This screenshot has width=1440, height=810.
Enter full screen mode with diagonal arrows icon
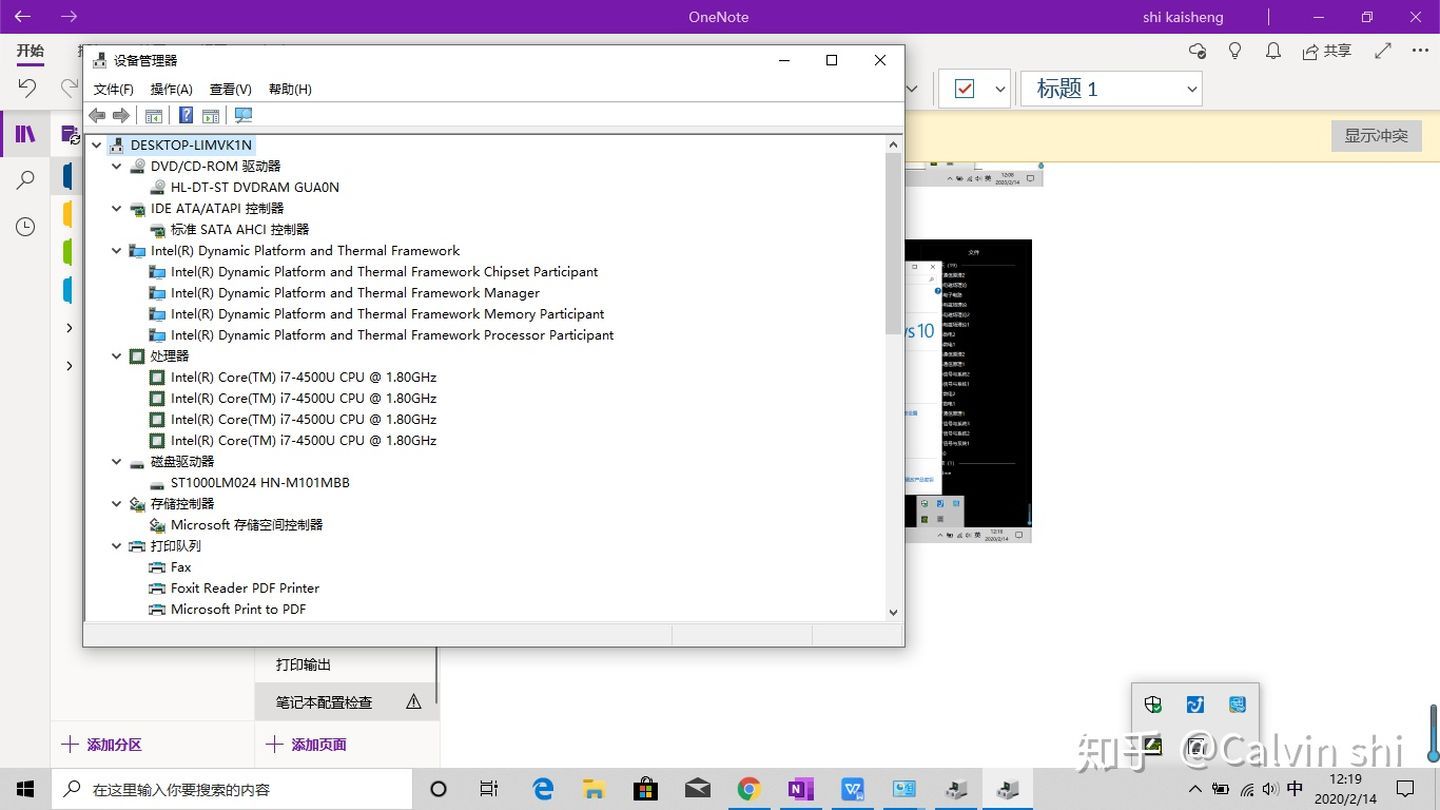[x=1383, y=51]
